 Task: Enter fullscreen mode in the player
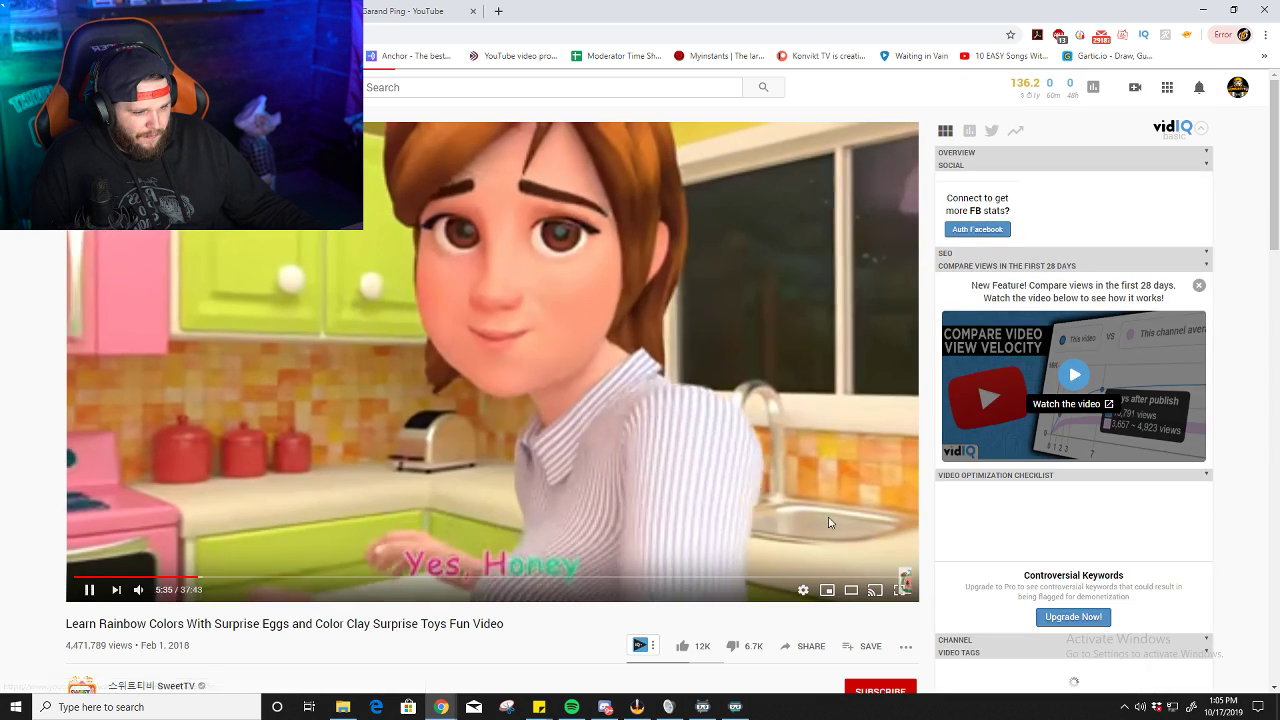(x=900, y=590)
